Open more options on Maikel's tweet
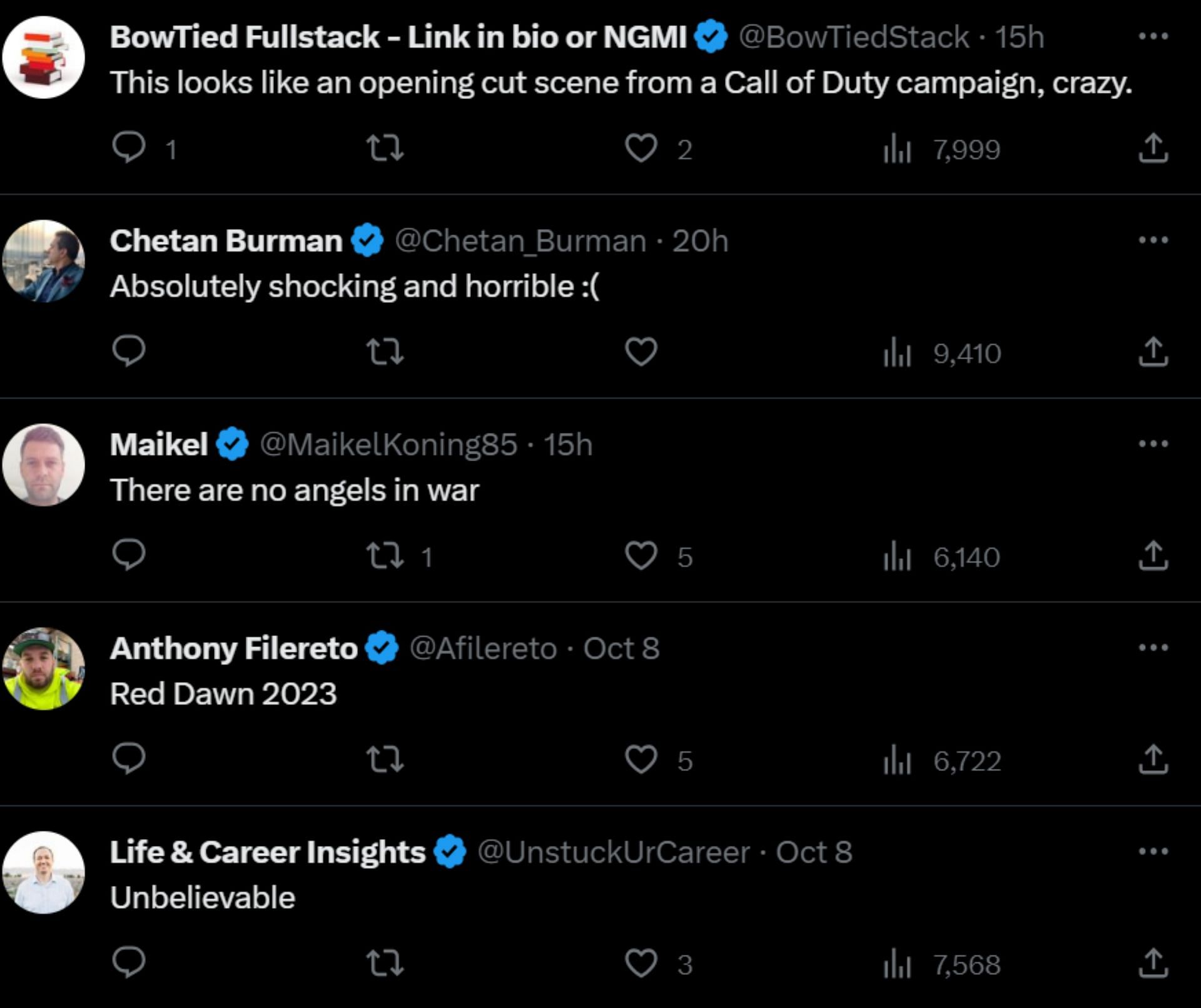This screenshot has height=1008, width=1201. coord(1153,444)
